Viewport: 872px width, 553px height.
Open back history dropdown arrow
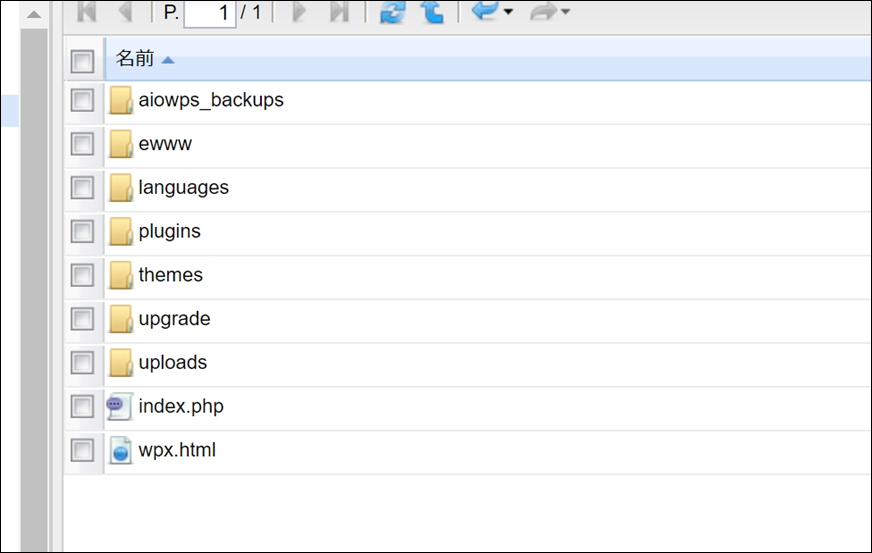click(508, 11)
